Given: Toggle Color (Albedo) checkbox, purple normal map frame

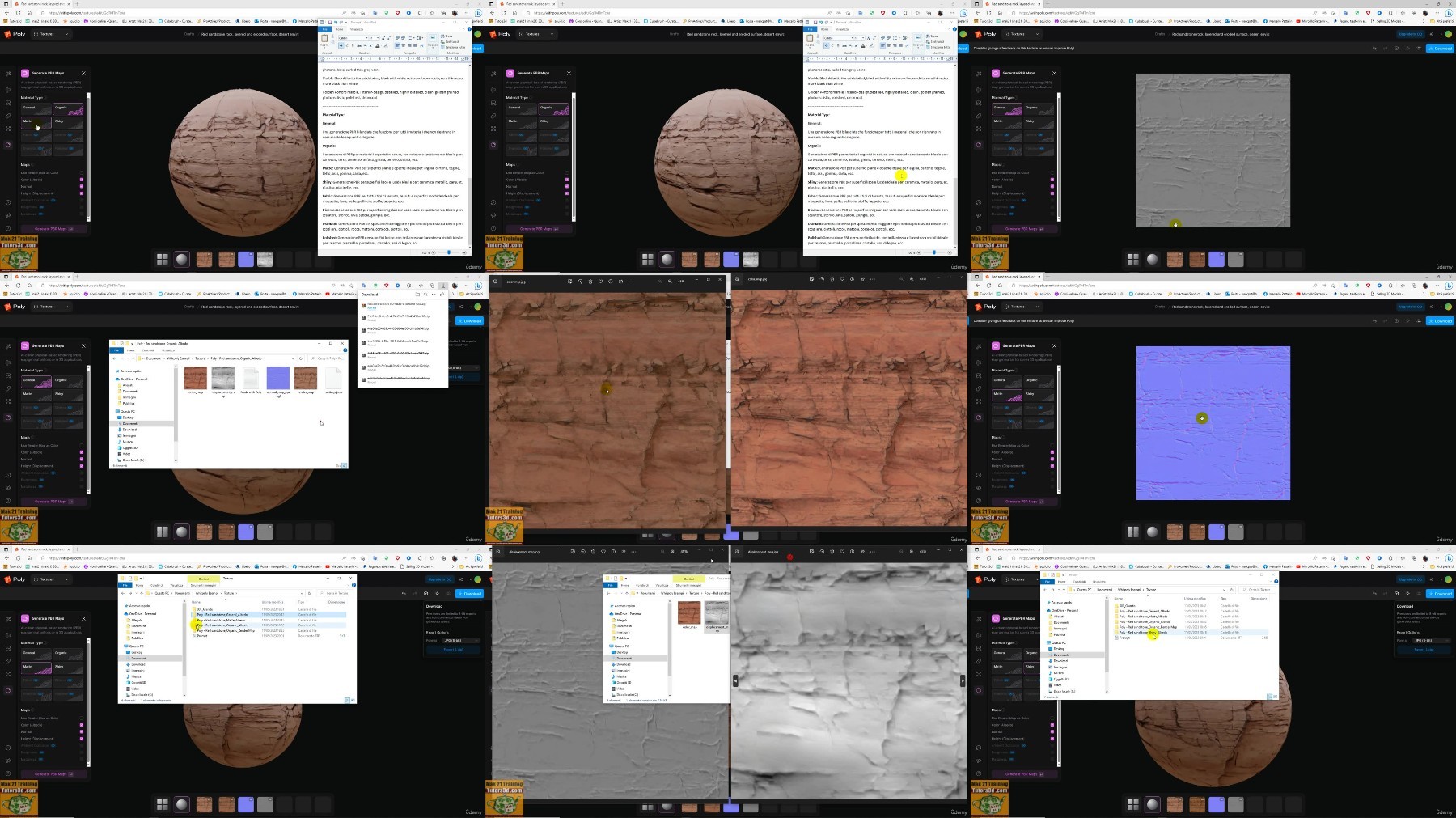Looking at the screenshot, I should [1052, 452].
